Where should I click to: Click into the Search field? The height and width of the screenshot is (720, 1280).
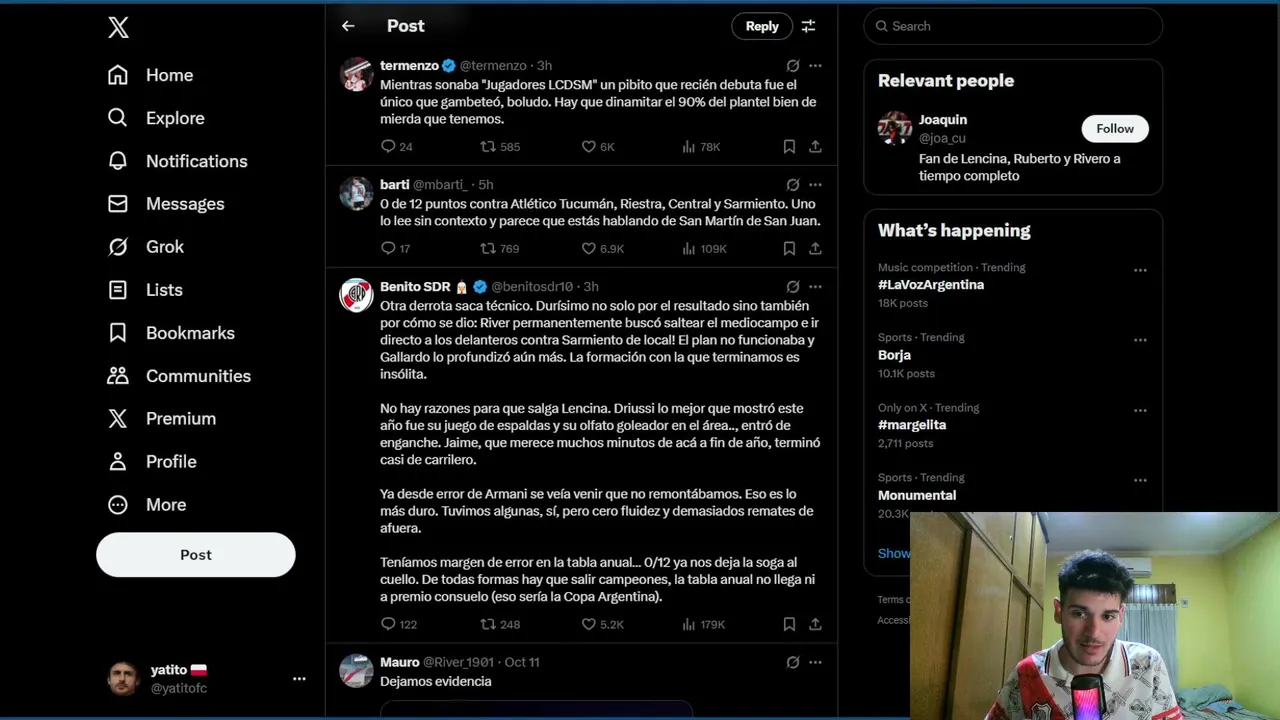pyautogui.click(x=1013, y=26)
